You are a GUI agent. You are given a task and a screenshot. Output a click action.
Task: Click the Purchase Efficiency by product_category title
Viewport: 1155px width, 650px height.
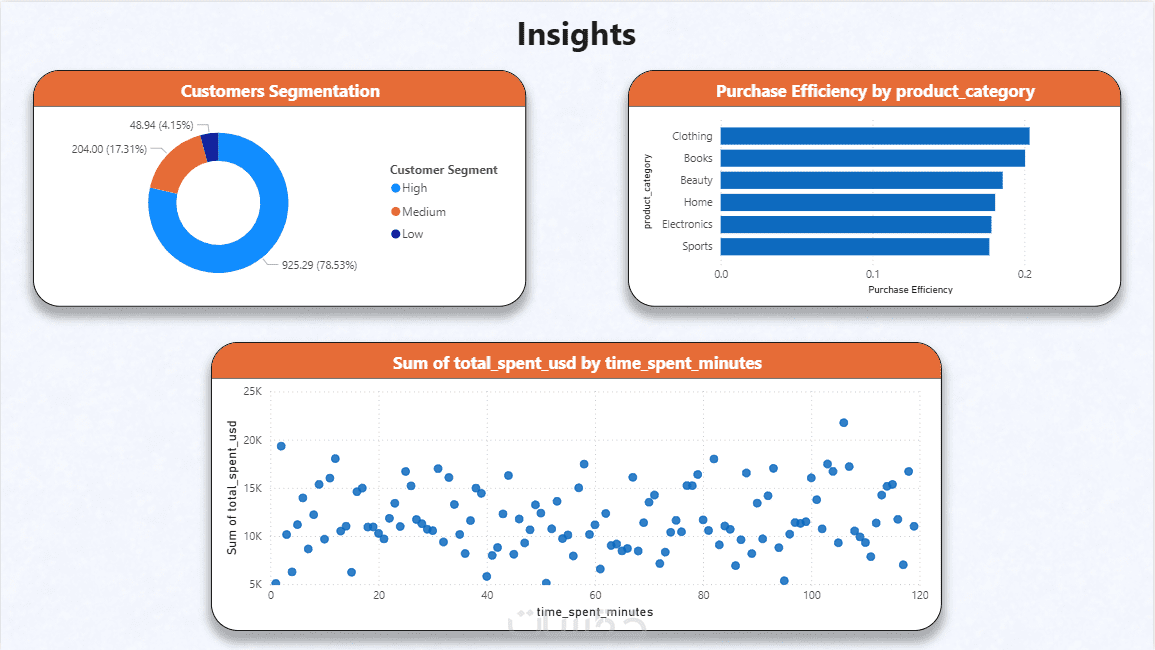click(x=875, y=91)
